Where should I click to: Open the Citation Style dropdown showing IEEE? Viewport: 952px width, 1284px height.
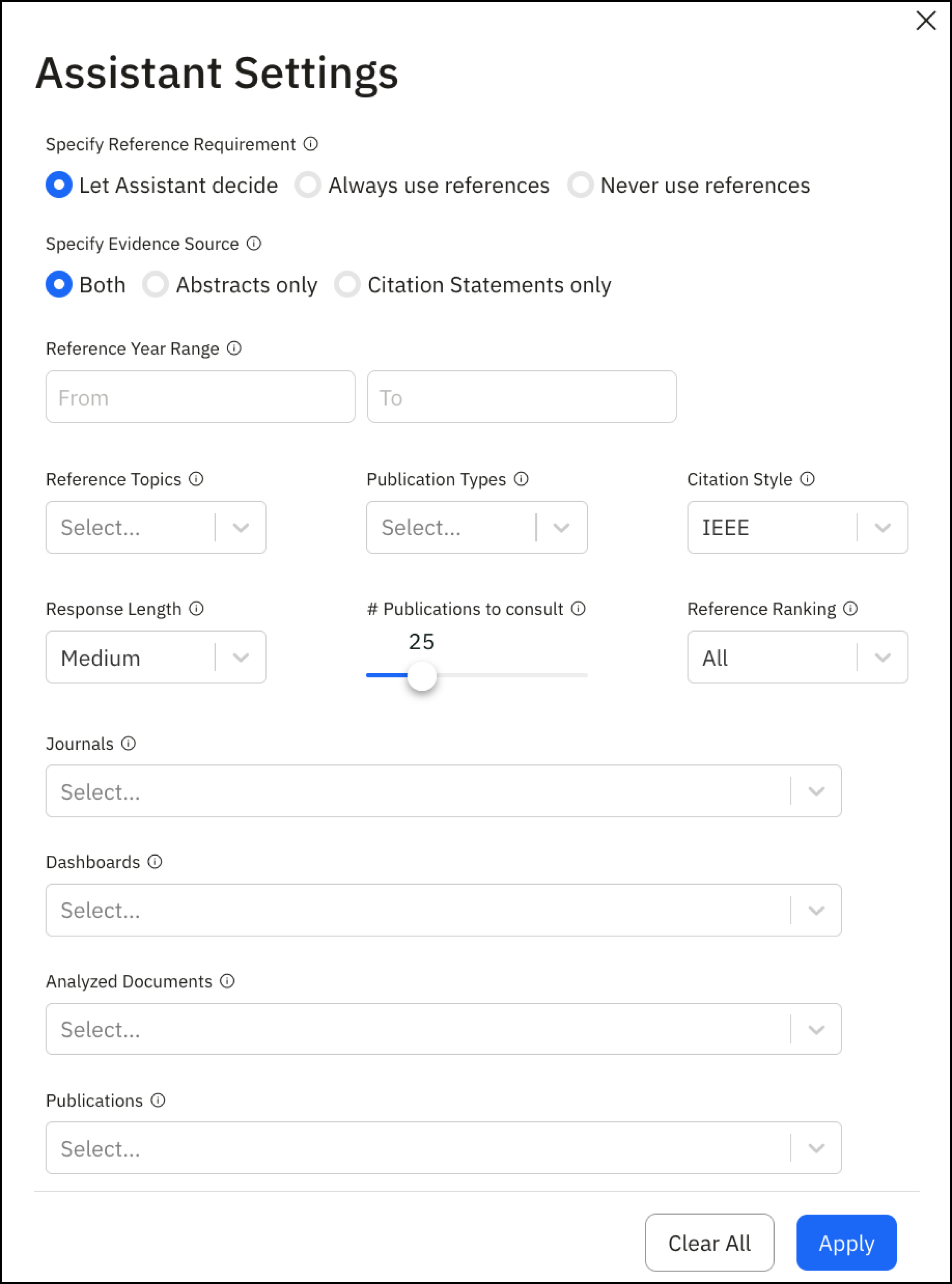pyautogui.click(x=797, y=527)
